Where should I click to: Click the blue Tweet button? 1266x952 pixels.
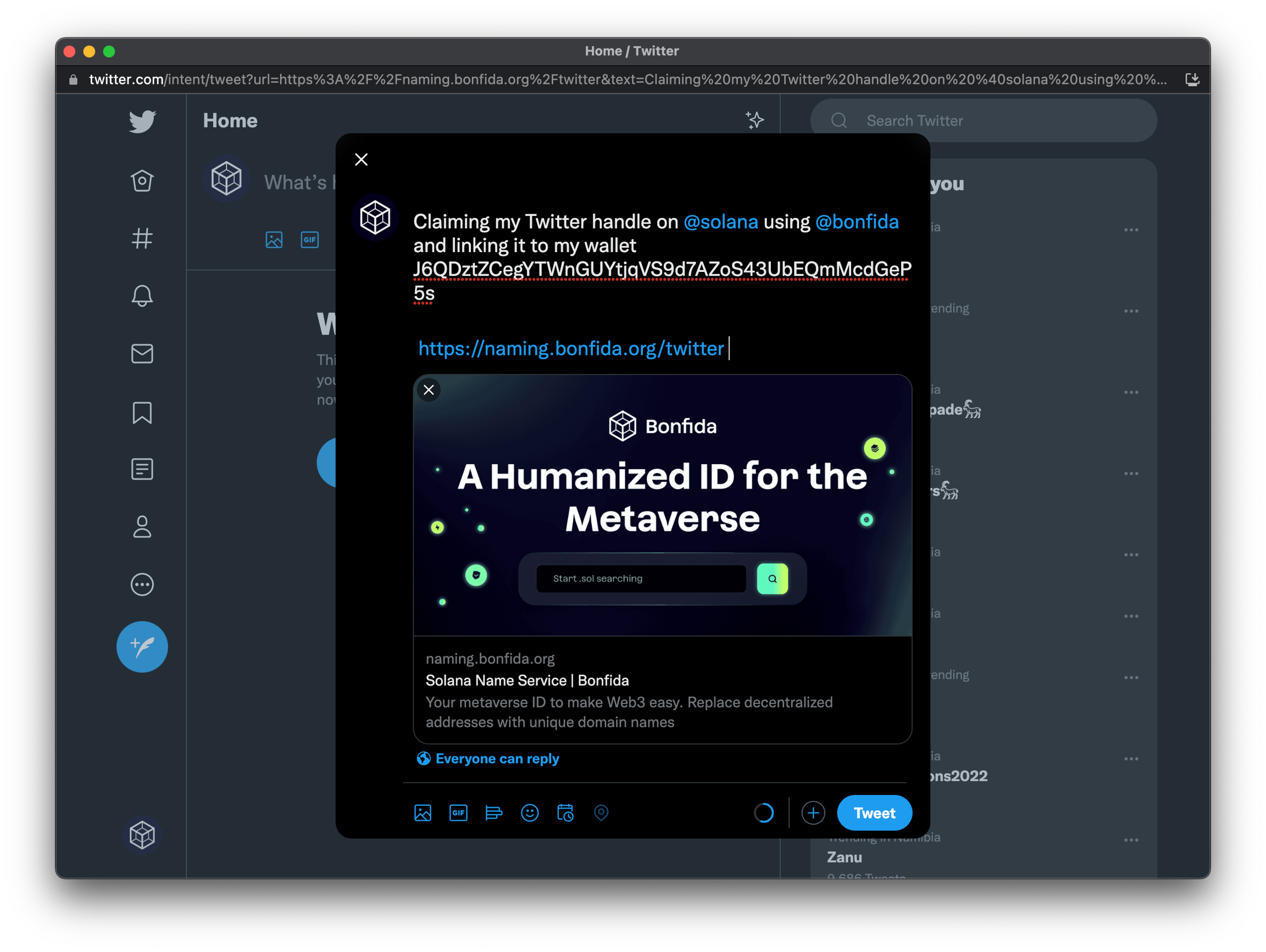[874, 812]
